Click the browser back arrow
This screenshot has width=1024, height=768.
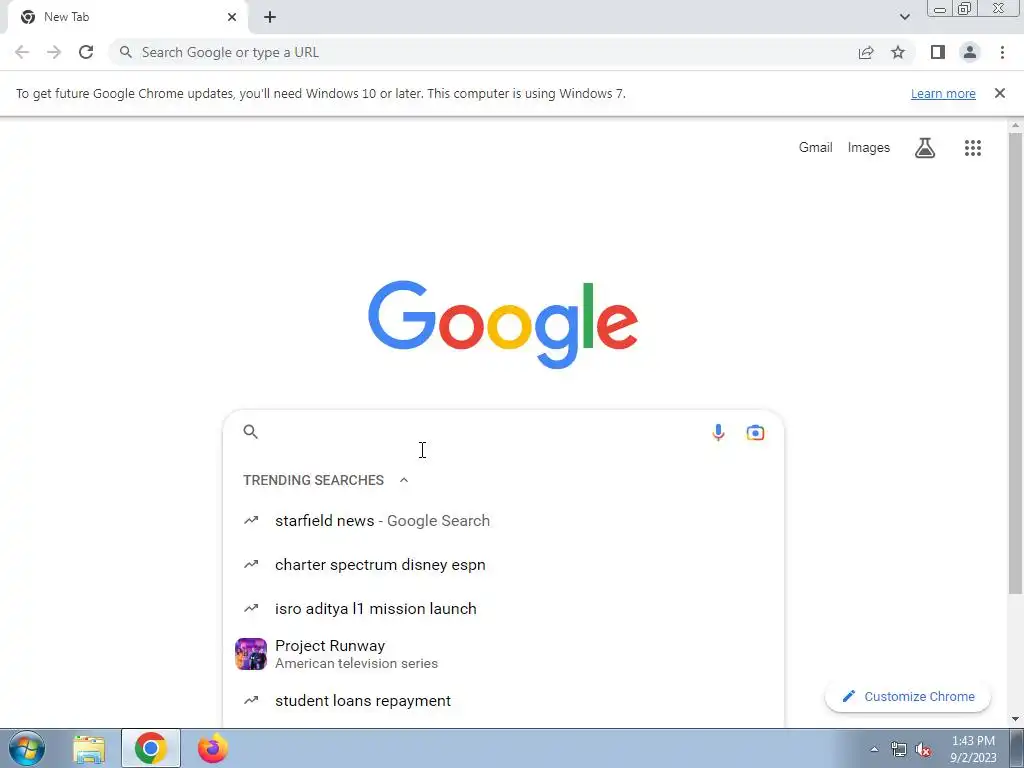point(22,52)
